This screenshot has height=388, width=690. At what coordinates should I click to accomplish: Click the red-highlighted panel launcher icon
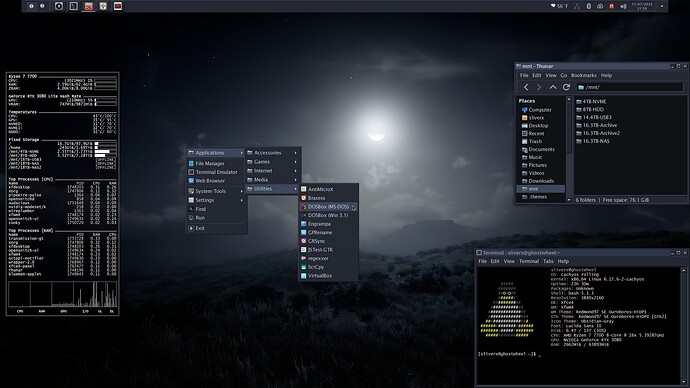click(88, 6)
